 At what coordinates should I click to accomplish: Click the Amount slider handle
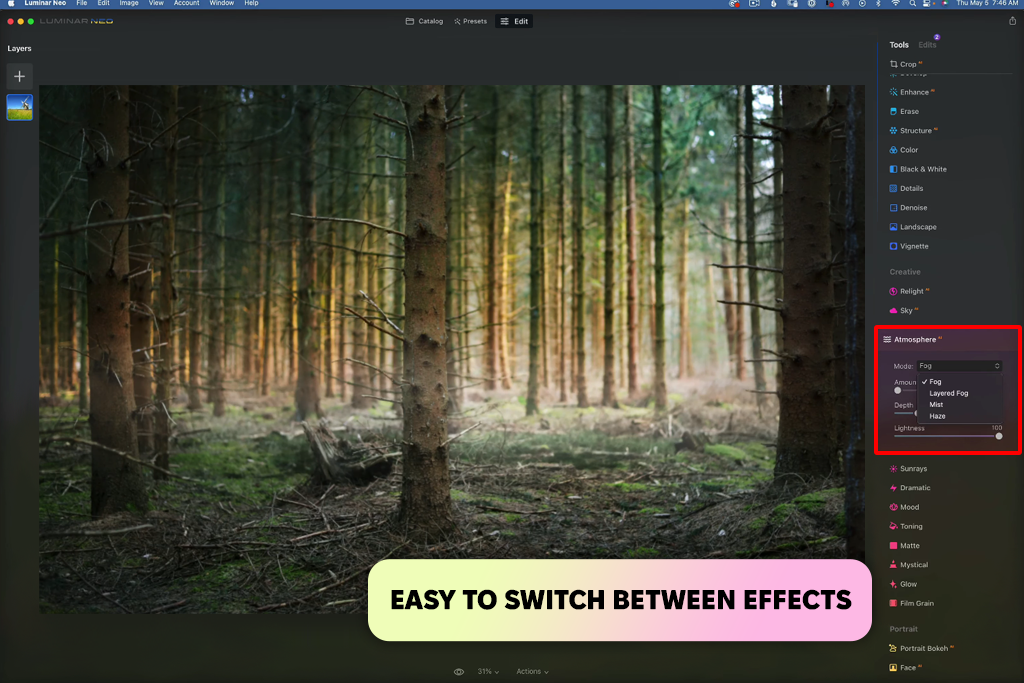pyautogui.click(x=898, y=390)
